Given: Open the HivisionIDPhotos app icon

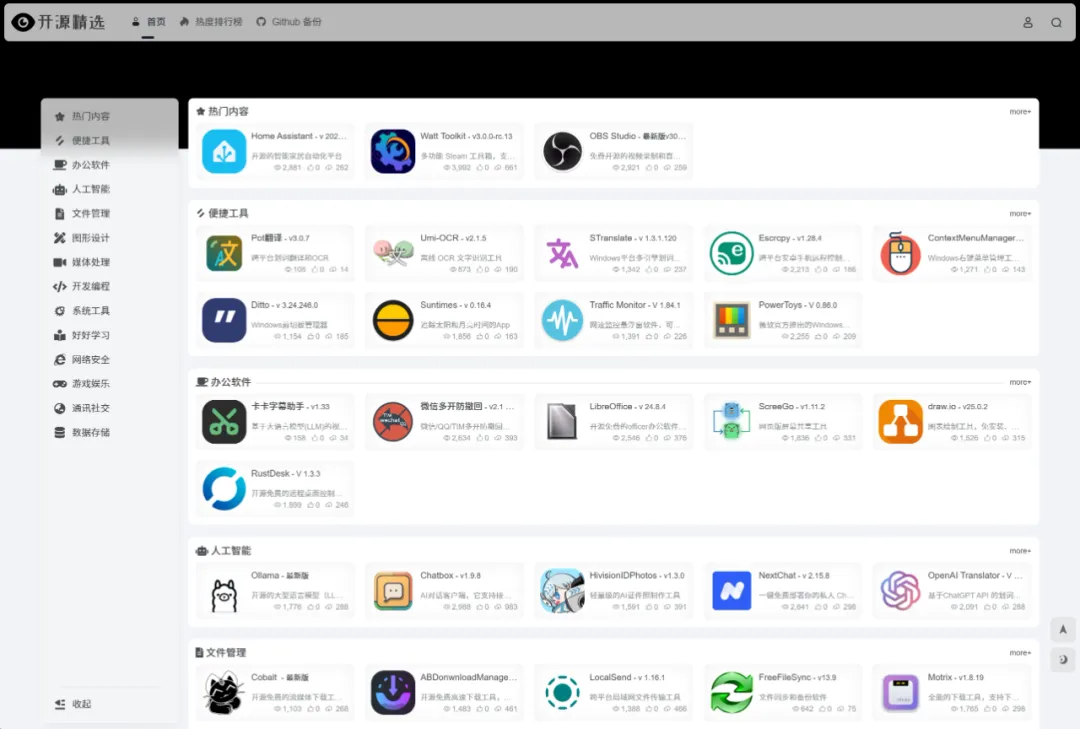Looking at the screenshot, I should click(562, 591).
